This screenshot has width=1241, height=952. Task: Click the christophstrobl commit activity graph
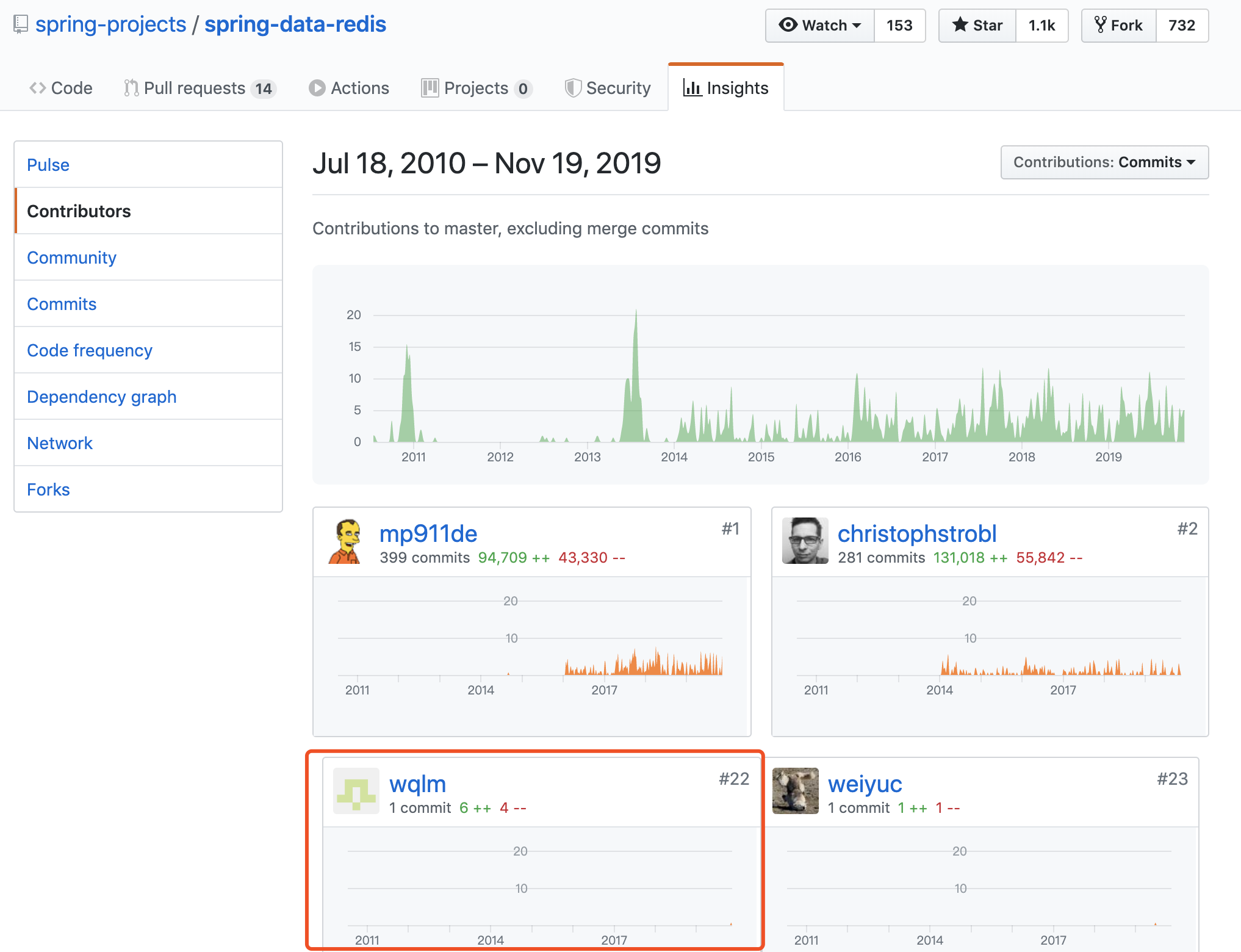pos(989,647)
